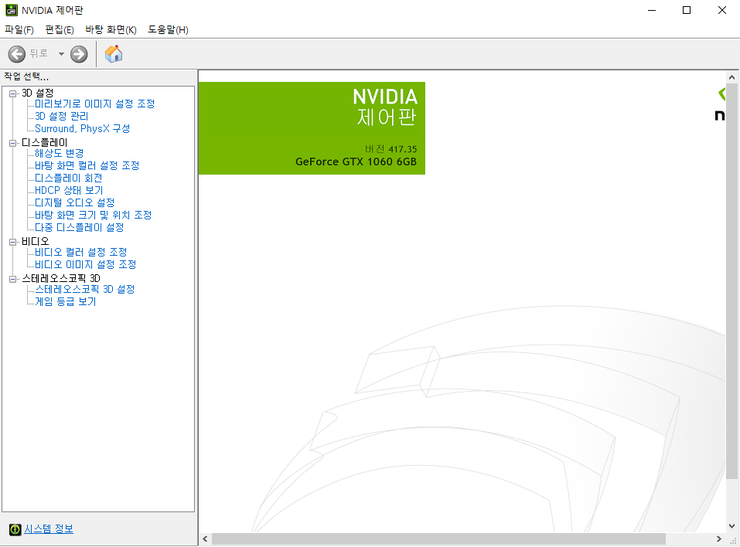Click the vertical scrollbar down arrow

[x=732, y=526]
